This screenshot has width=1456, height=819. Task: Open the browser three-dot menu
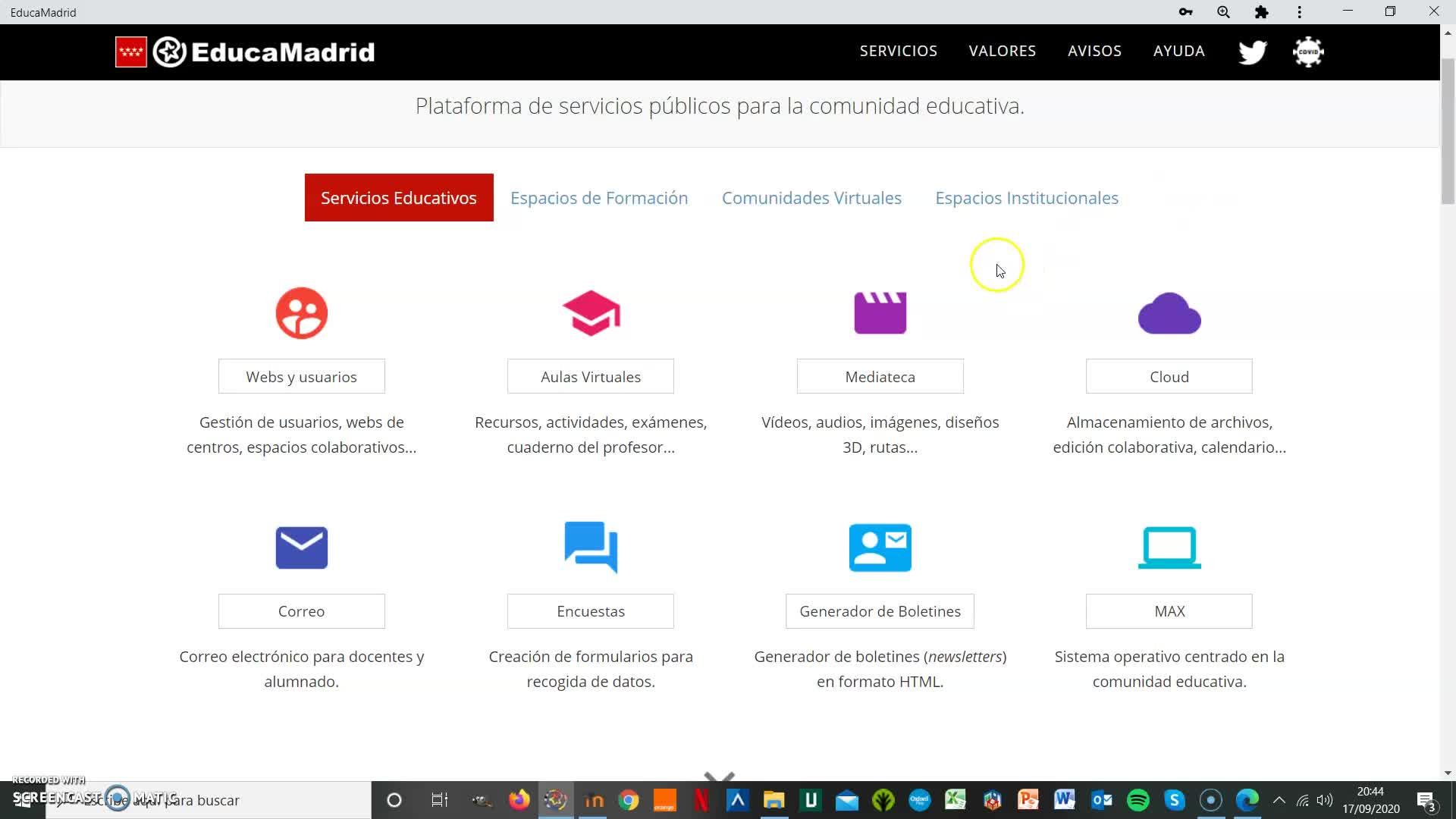tap(1299, 12)
